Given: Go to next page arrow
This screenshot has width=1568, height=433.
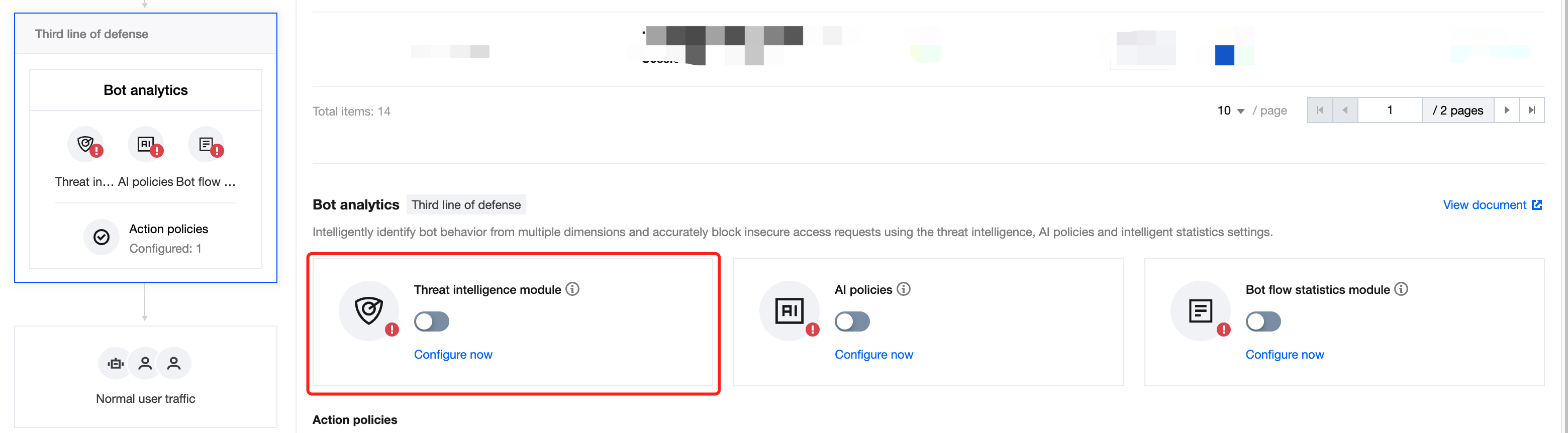Looking at the screenshot, I should point(1506,110).
